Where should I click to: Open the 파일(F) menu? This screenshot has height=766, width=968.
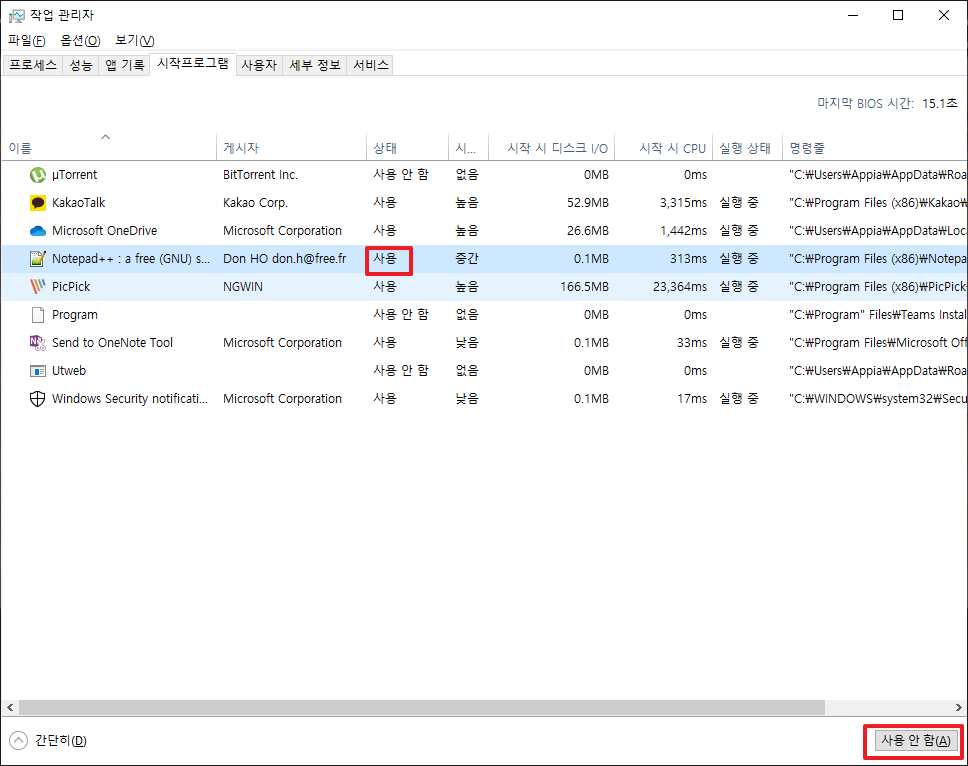pos(27,41)
